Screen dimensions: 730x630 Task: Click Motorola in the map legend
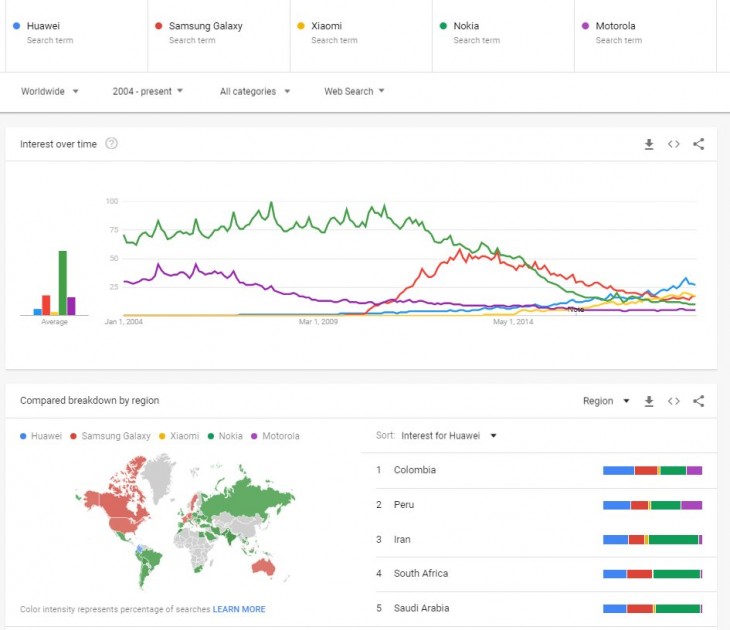[275, 436]
